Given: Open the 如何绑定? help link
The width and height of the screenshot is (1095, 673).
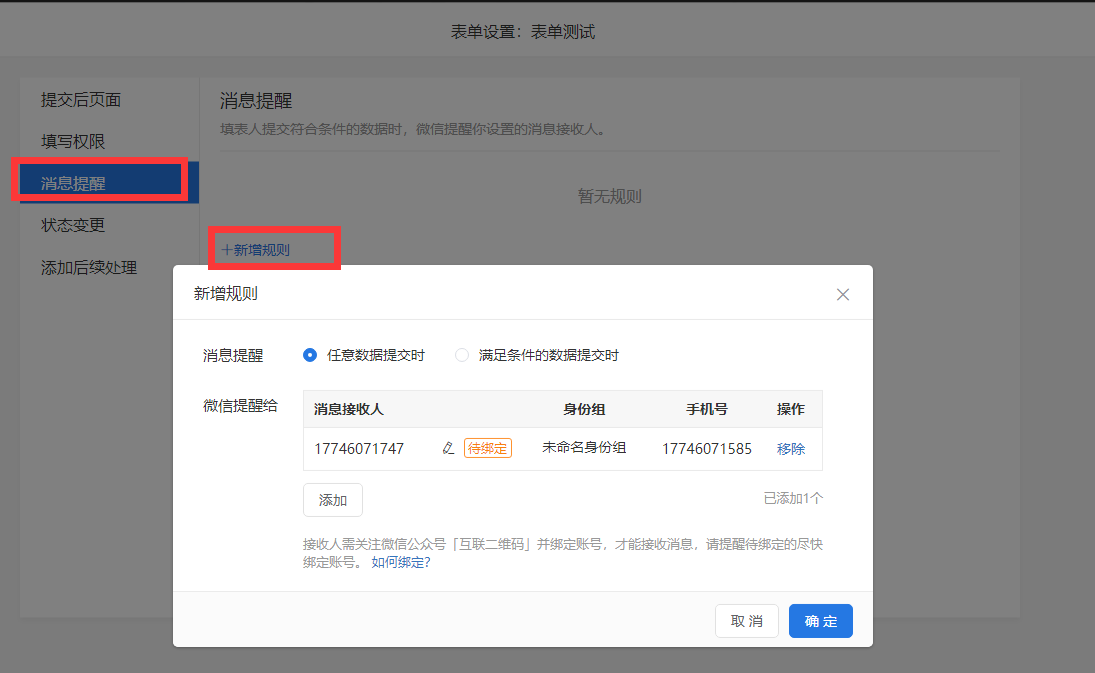Looking at the screenshot, I should click(x=400, y=562).
